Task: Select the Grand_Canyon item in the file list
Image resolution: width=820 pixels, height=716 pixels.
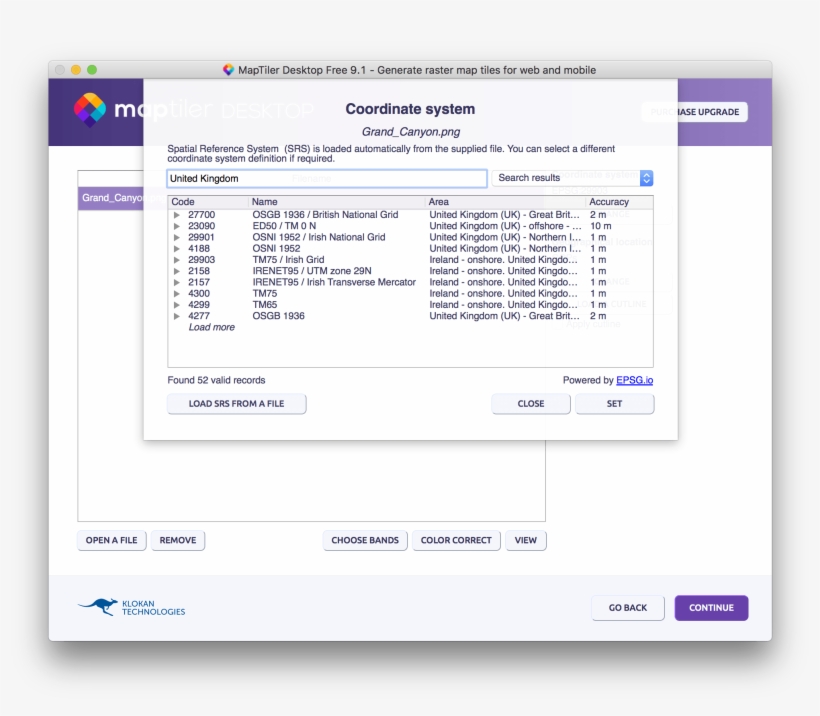Action: coord(110,197)
